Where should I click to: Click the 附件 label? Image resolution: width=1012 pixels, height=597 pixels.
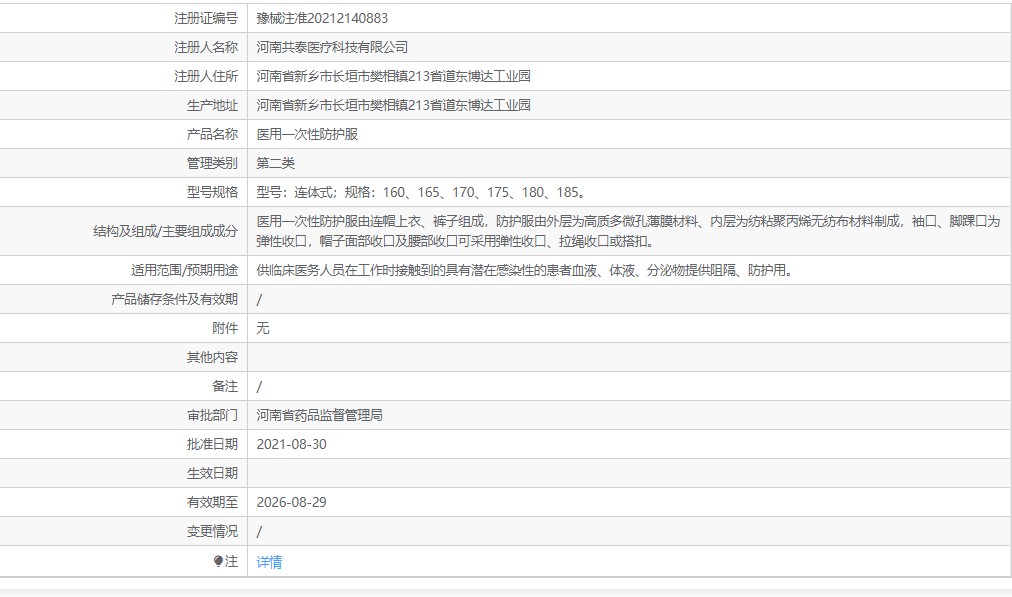225,329
